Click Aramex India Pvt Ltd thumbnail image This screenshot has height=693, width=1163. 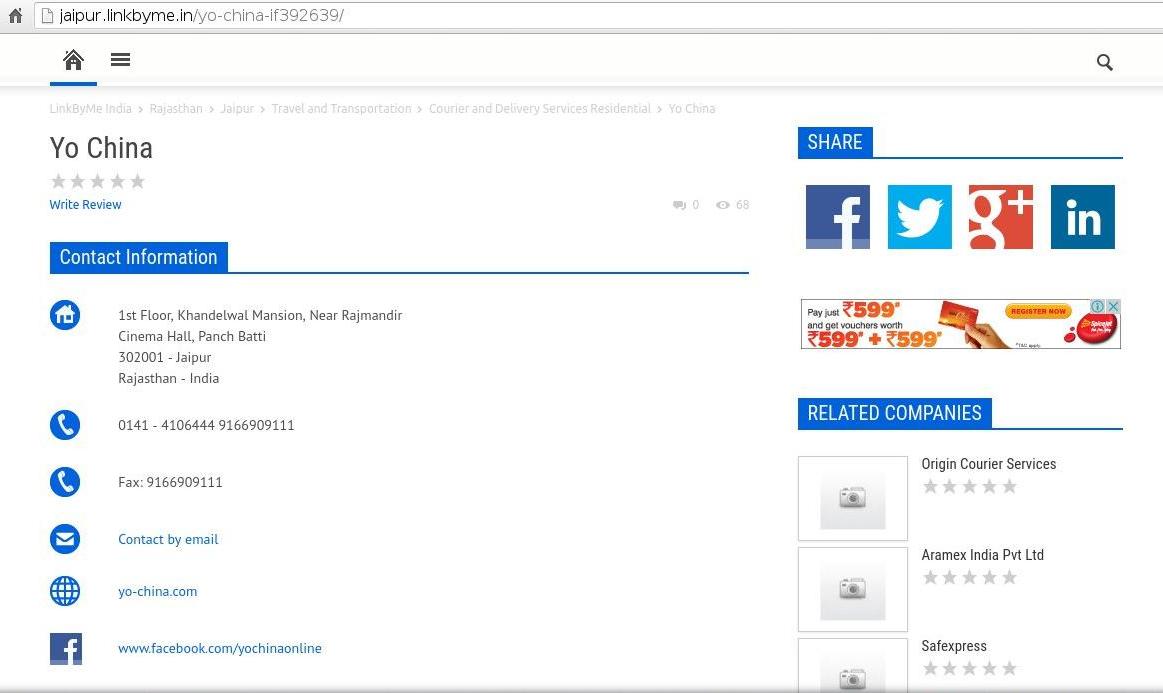point(853,590)
